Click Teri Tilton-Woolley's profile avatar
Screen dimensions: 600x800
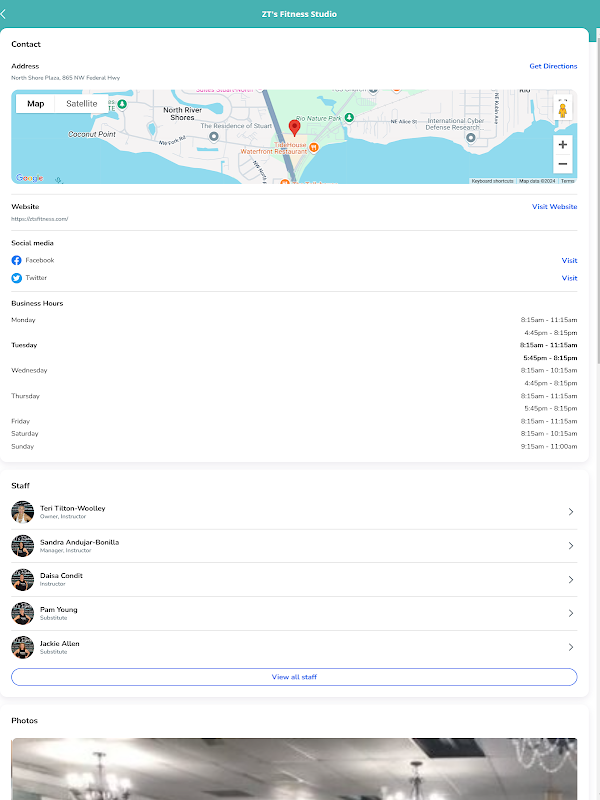click(23, 512)
